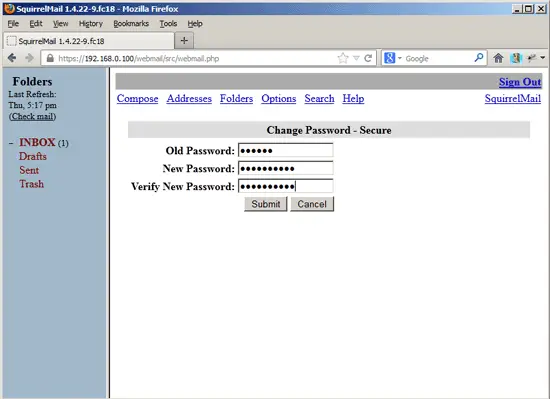Click the Last Refresh time text
Screen dimensions: 550x399
pos(32,105)
